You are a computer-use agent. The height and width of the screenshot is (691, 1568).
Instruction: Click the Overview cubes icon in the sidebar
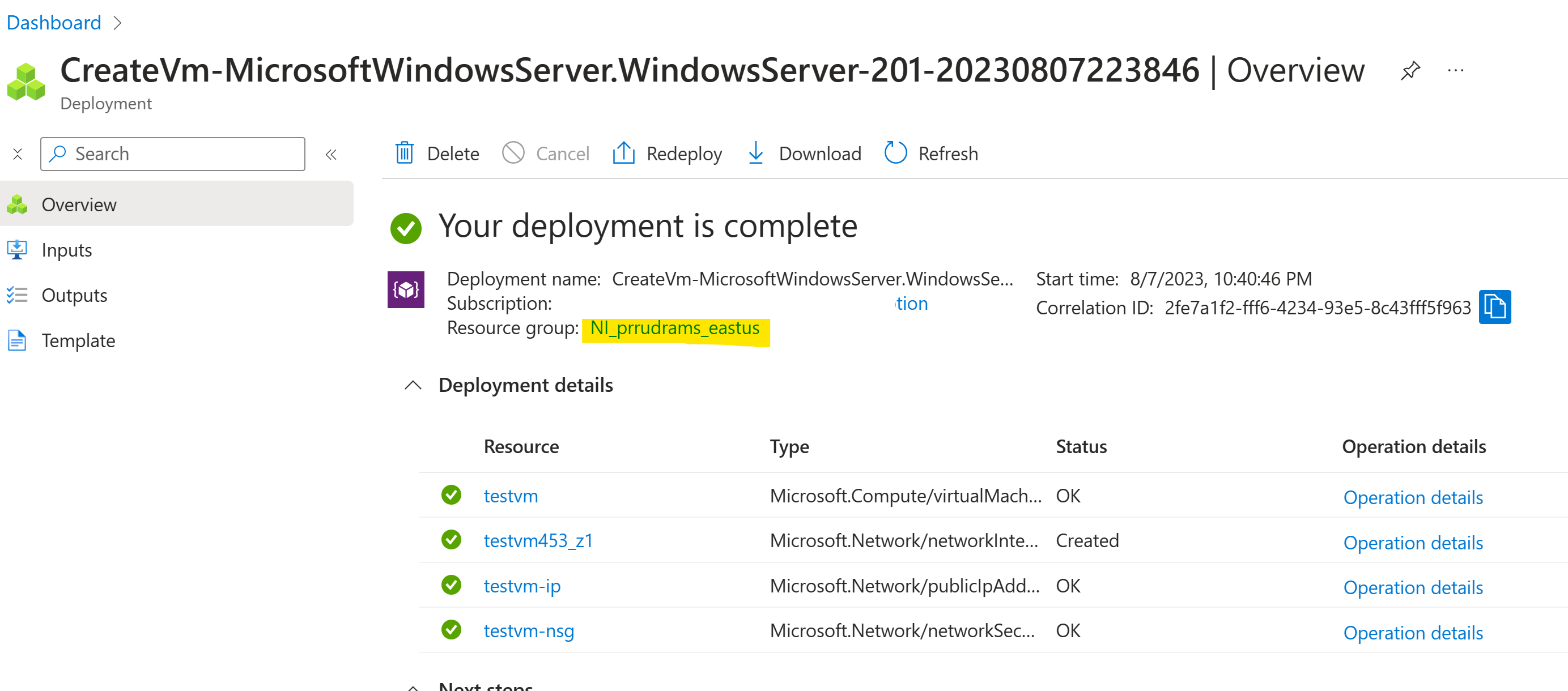[17, 204]
